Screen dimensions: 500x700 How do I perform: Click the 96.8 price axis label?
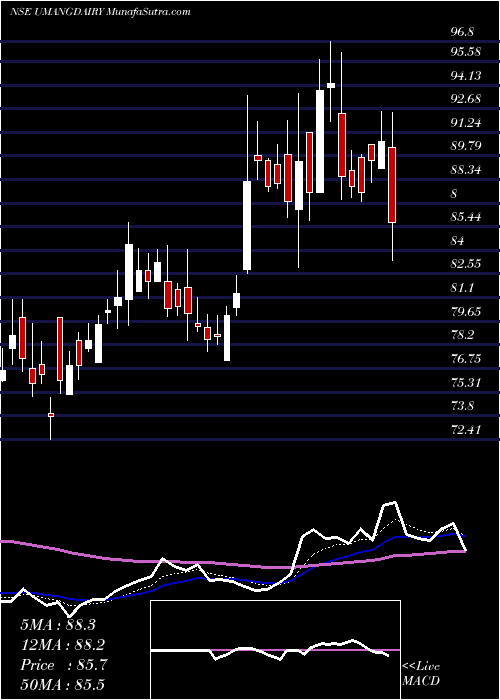coord(462,32)
